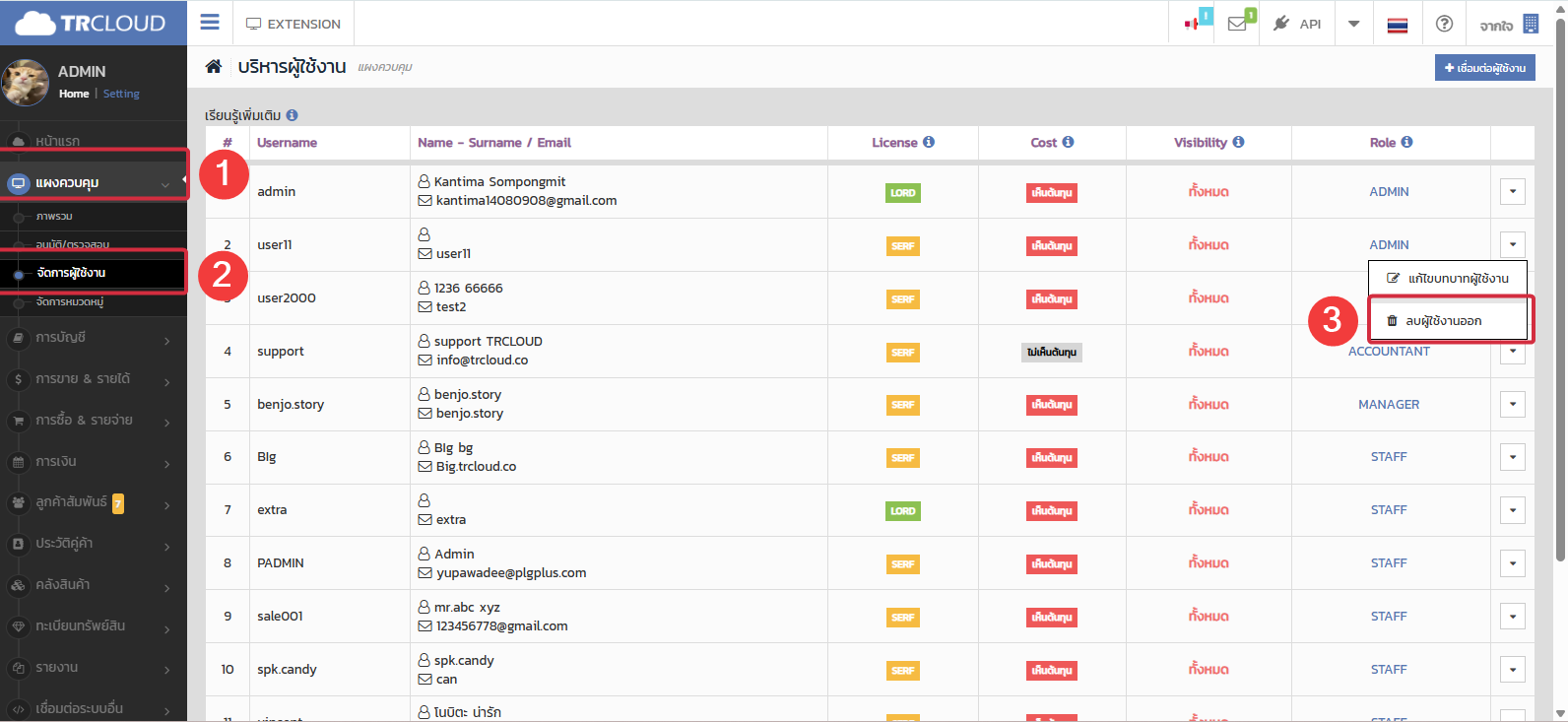Click the Thai flag language icon
This screenshot has width=1568, height=722.
point(1397,25)
